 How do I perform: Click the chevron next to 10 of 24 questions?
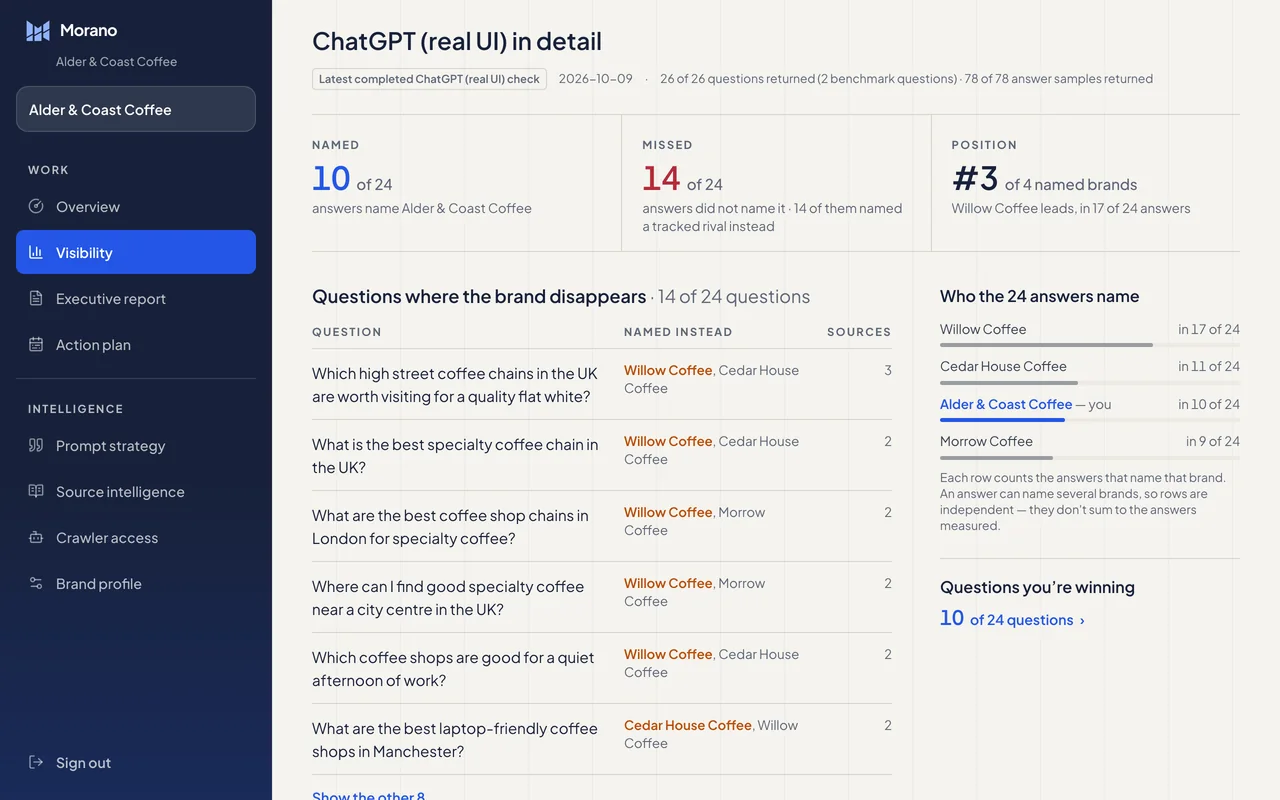click(1082, 621)
